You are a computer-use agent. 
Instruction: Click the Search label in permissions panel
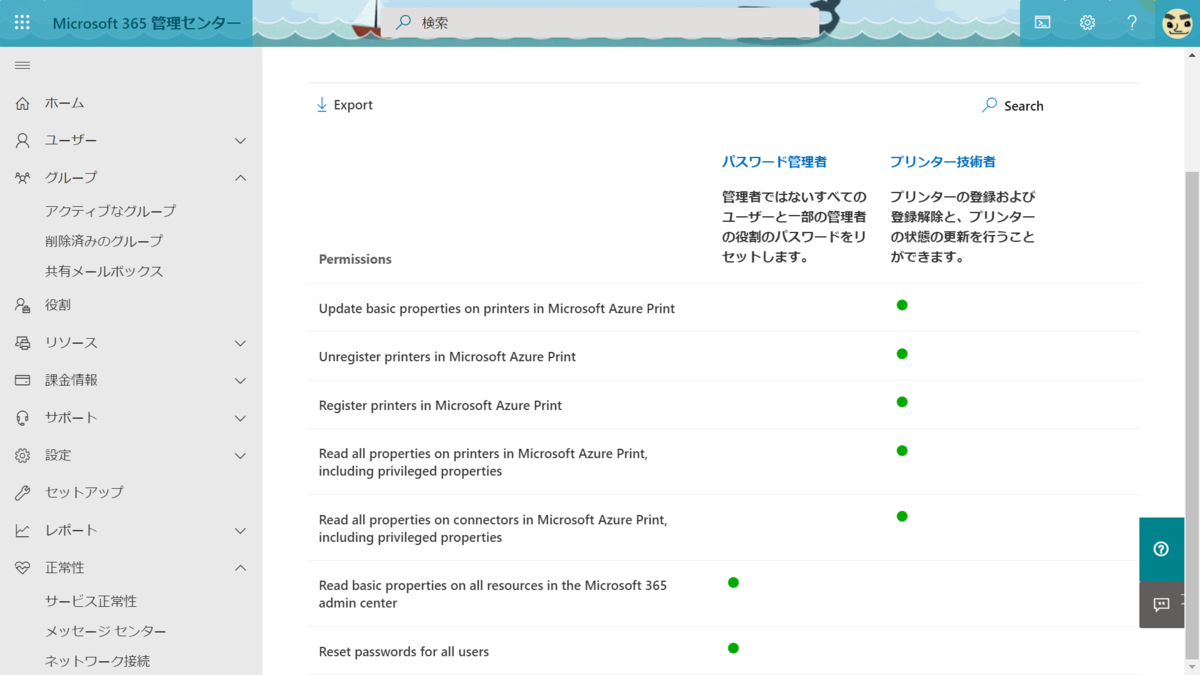tap(1023, 106)
